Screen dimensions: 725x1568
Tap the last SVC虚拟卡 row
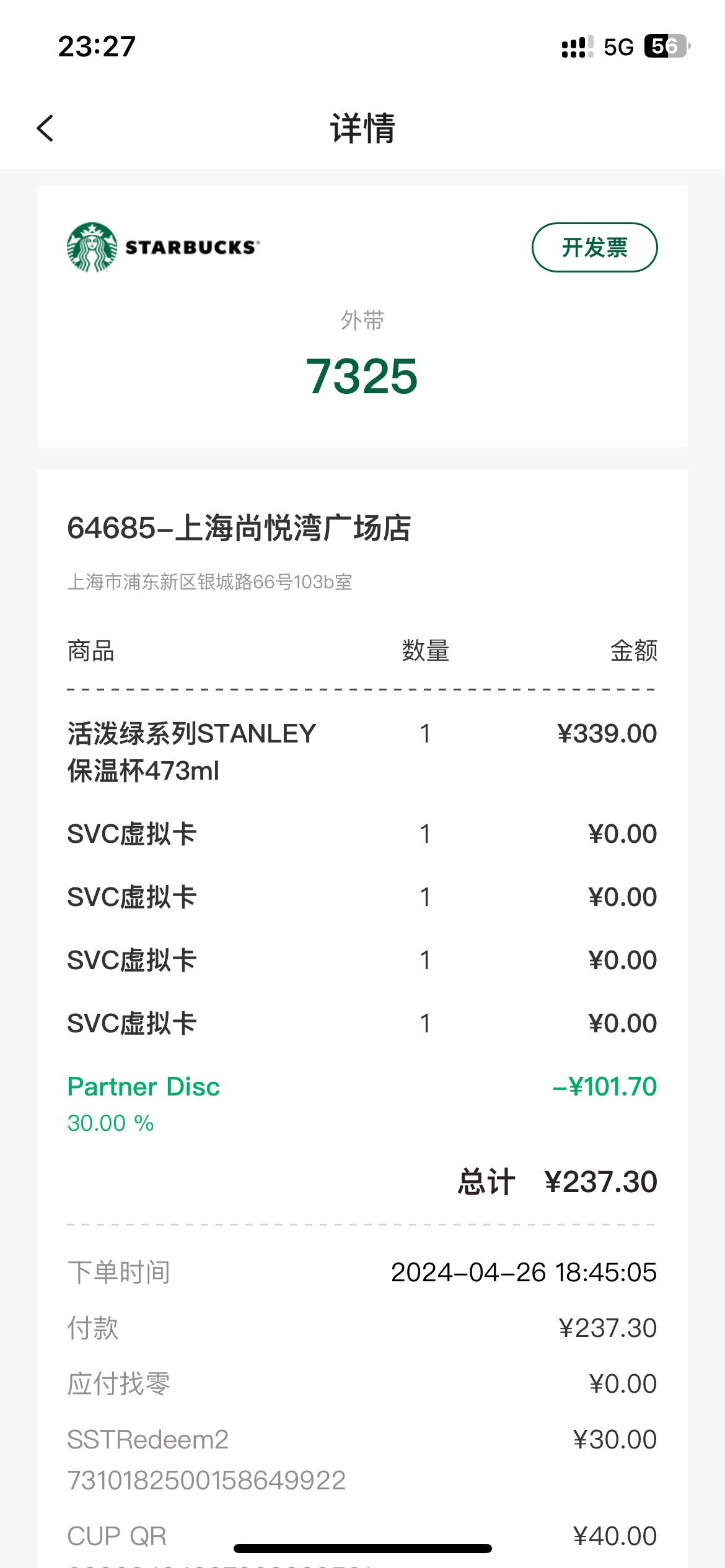[362, 1023]
